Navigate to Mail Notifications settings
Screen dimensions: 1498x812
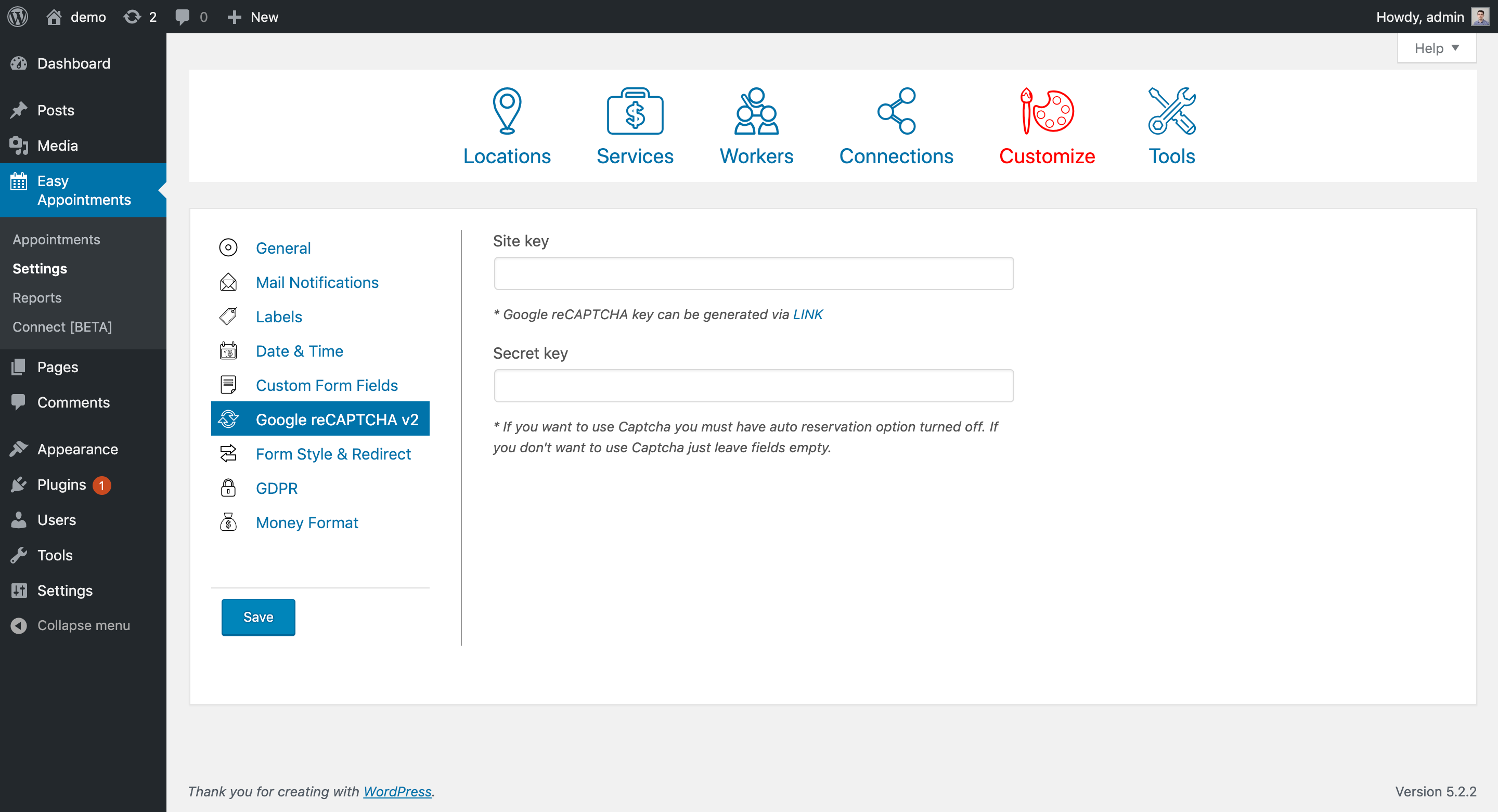(317, 282)
